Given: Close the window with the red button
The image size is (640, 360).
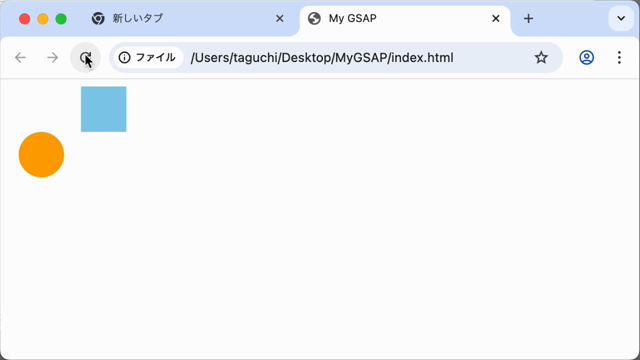Looking at the screenshot, I should 24,19.
